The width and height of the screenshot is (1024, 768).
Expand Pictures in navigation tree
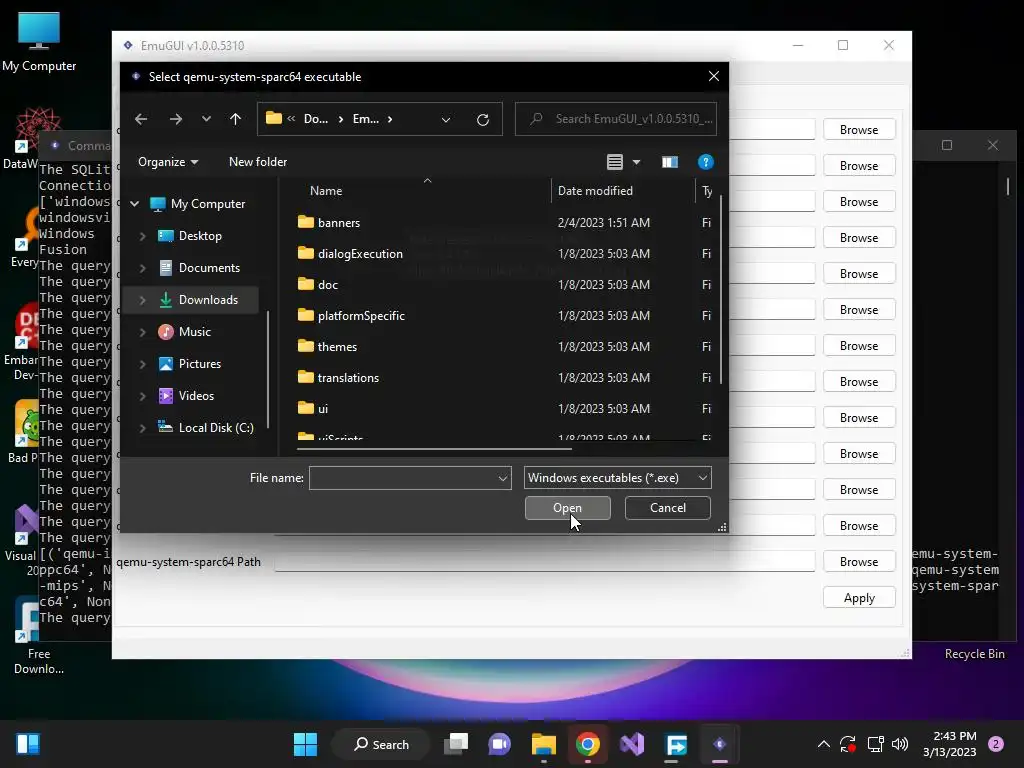[142, 364]
